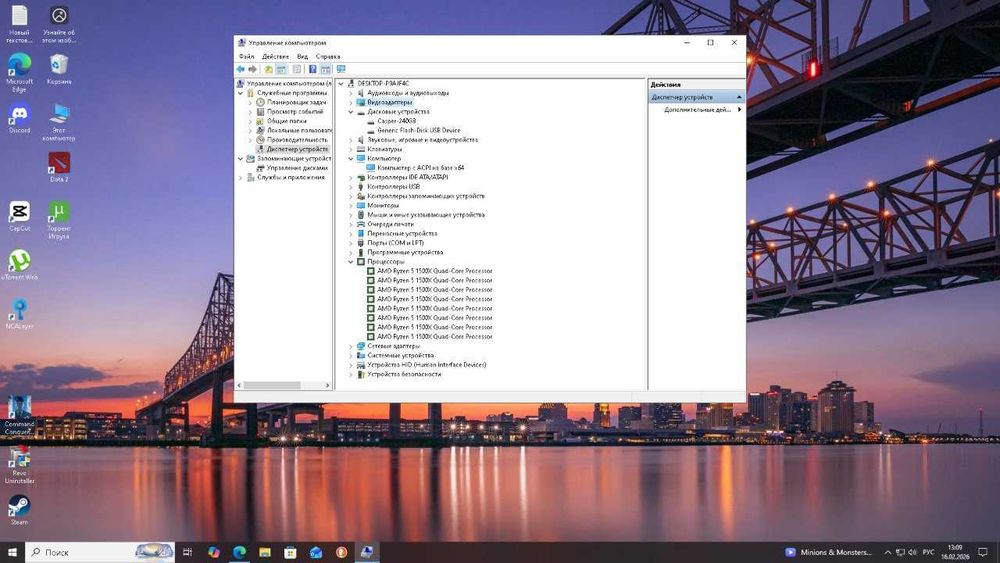This screenshot has width=1000, height=563.
Task: Open Microsoft Edge from the taskbar
Action: (240, 552)
